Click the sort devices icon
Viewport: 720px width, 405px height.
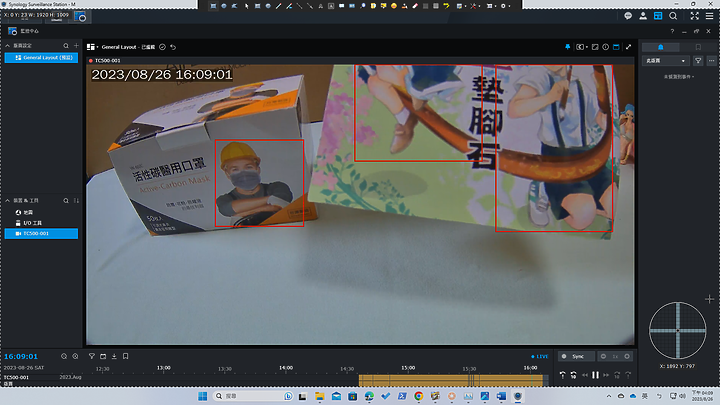[76, 201]
